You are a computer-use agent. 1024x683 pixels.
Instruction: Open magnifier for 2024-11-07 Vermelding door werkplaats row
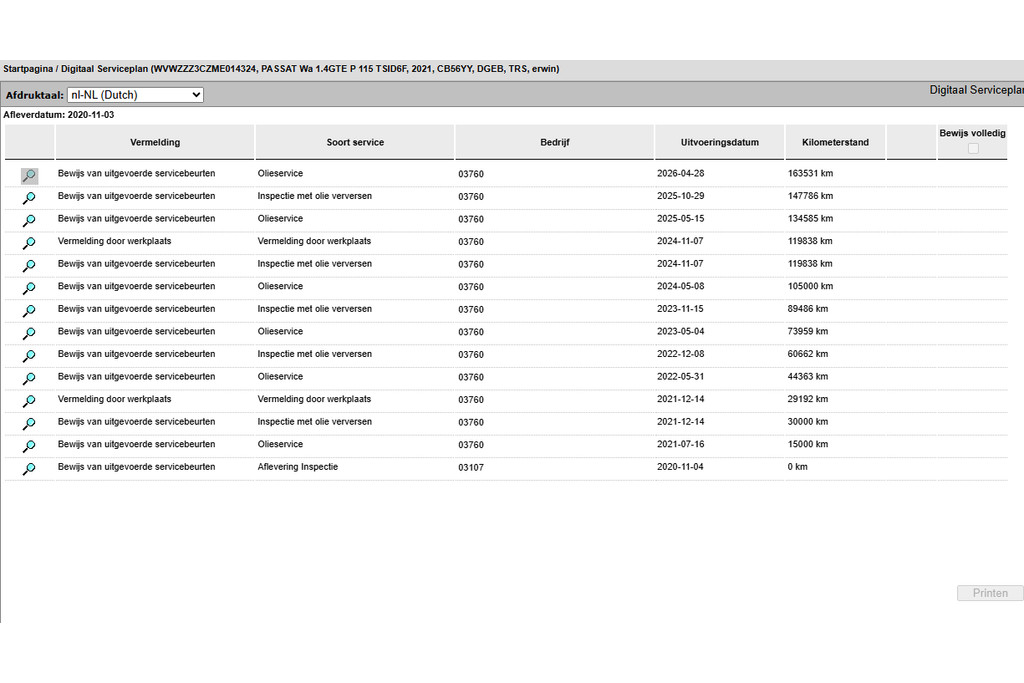point(29,243)
